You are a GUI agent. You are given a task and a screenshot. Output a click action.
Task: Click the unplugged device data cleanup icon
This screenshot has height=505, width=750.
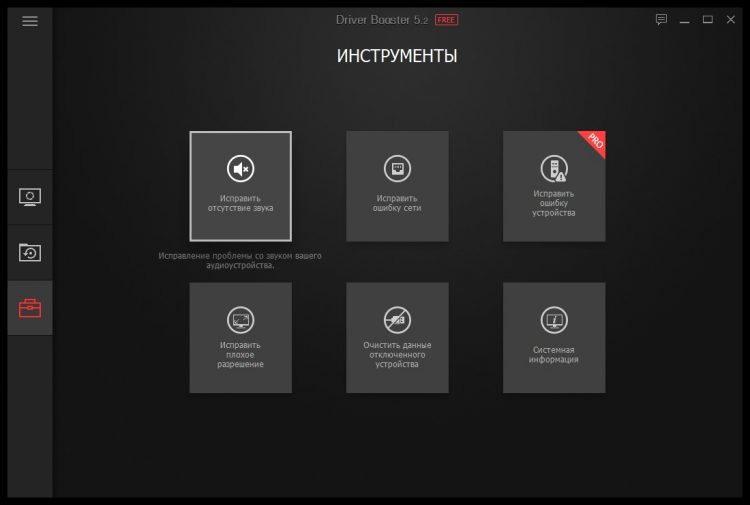[x=397, y=320]
